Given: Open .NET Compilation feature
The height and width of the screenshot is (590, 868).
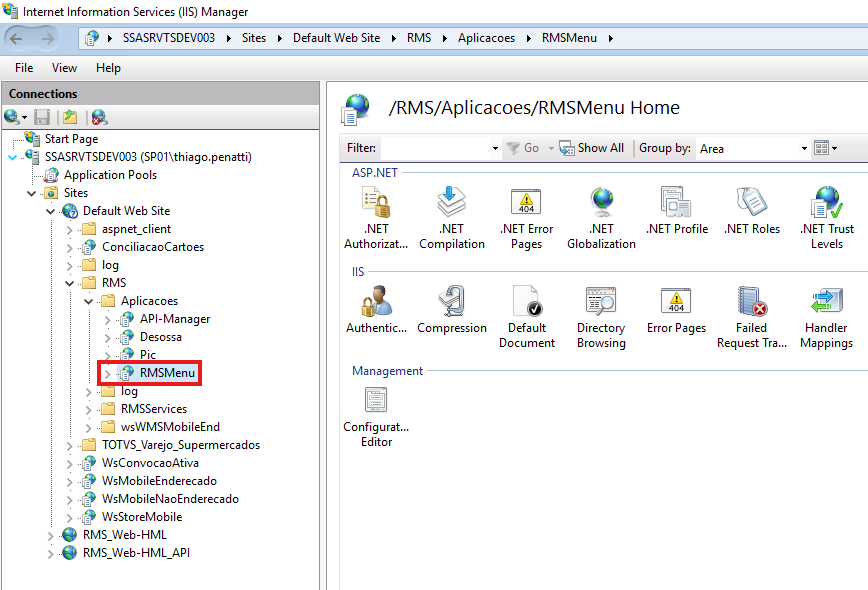Looking at the screenshot, I should point(452,218).
